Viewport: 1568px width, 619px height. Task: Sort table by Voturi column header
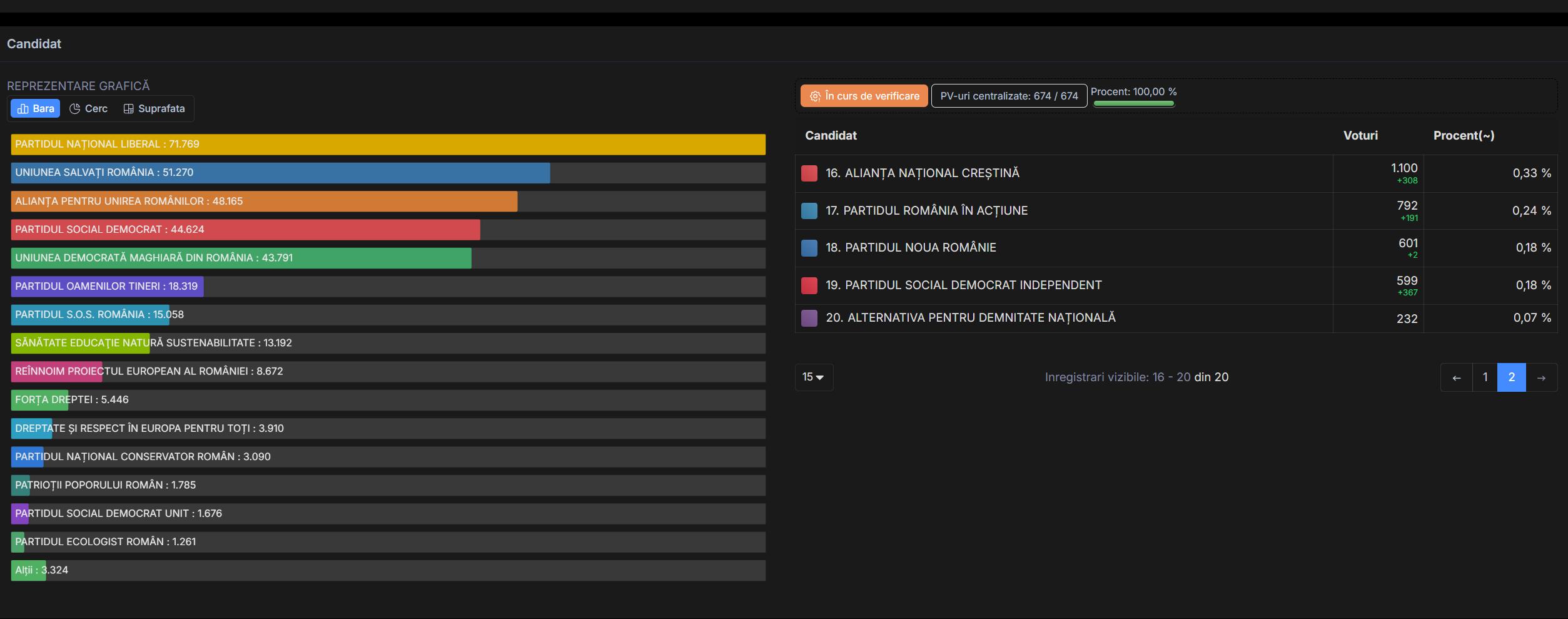(1360, 136)
